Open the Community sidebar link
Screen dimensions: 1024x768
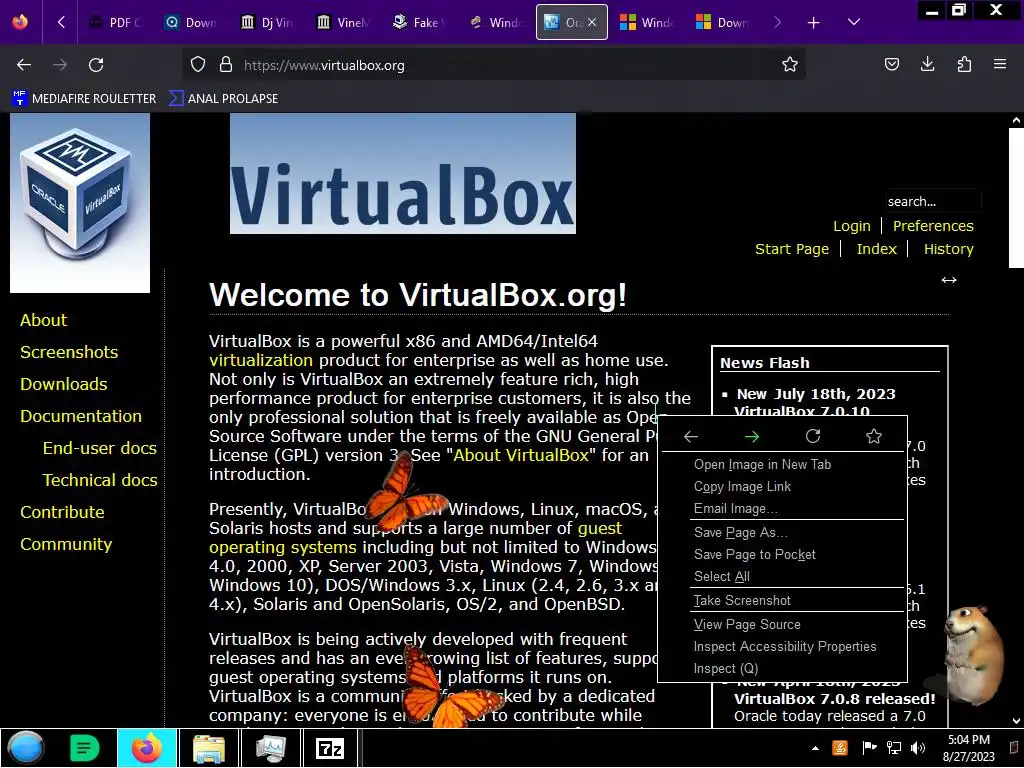coord(66,544)
